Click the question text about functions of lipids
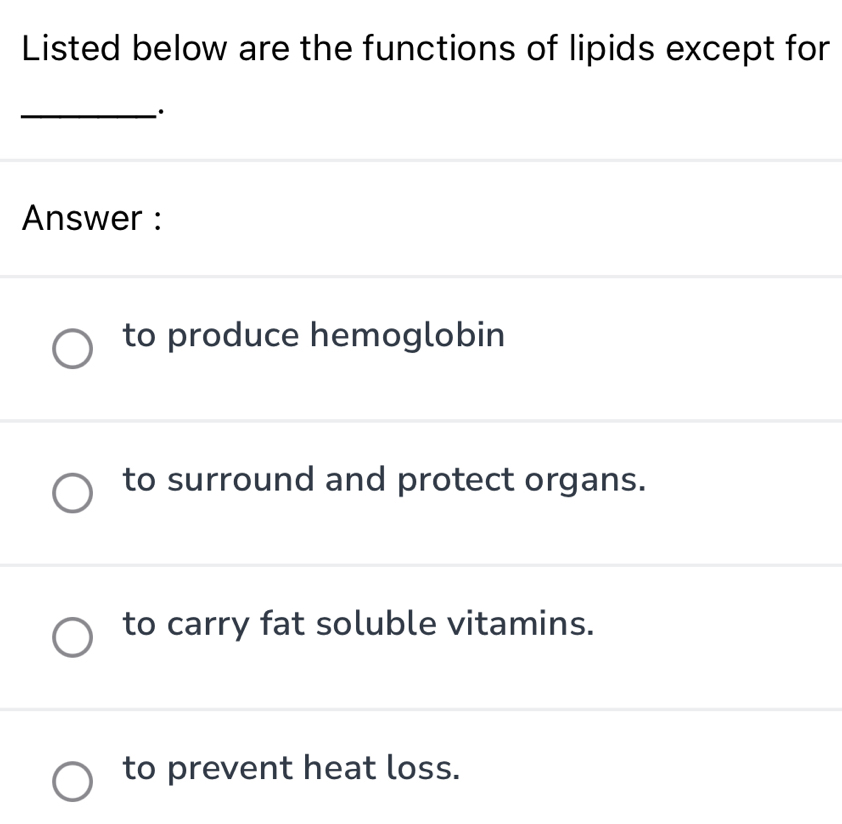Image resolution: width=842 pixels, height=824 pixels. pyautogui.click(x=425, y=47)
